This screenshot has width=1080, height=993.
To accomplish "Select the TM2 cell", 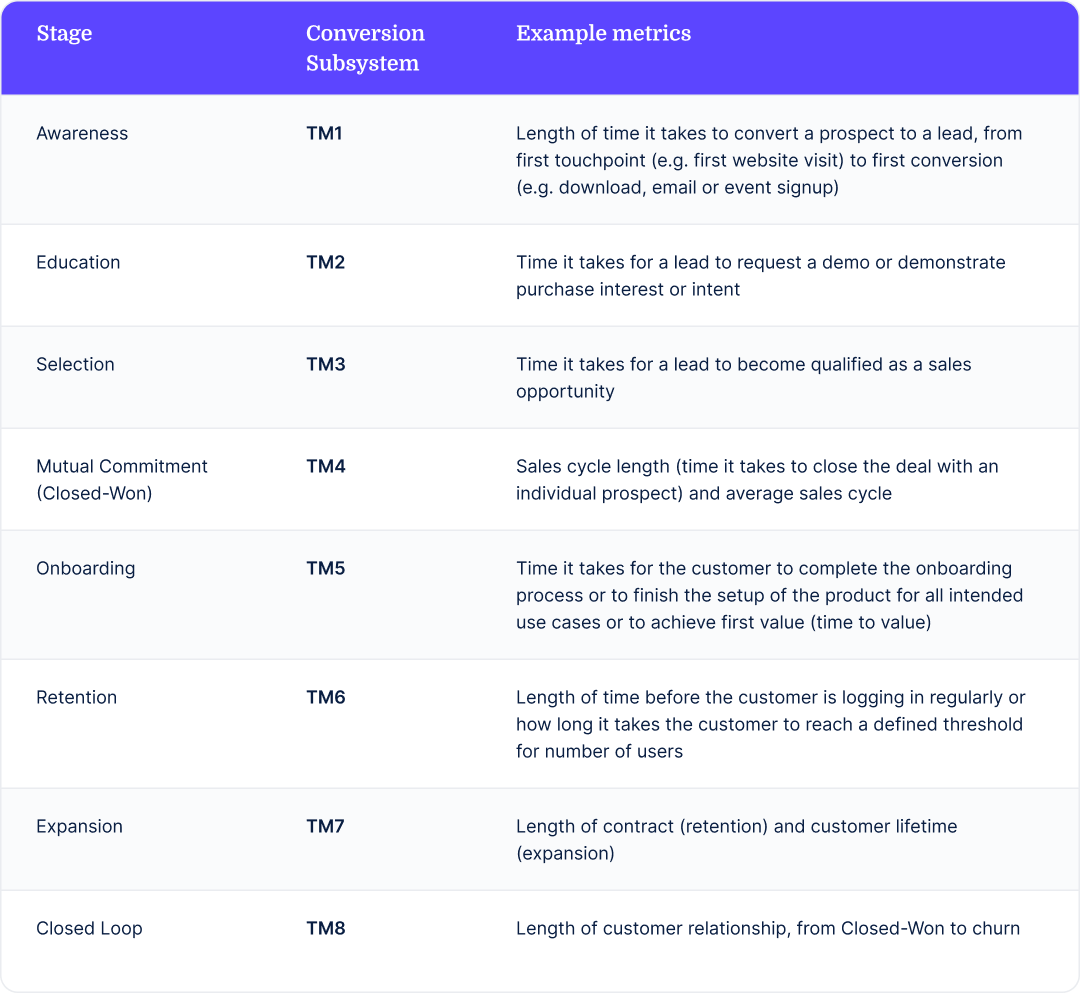I will pyautogui.click(x=326, y=262).
